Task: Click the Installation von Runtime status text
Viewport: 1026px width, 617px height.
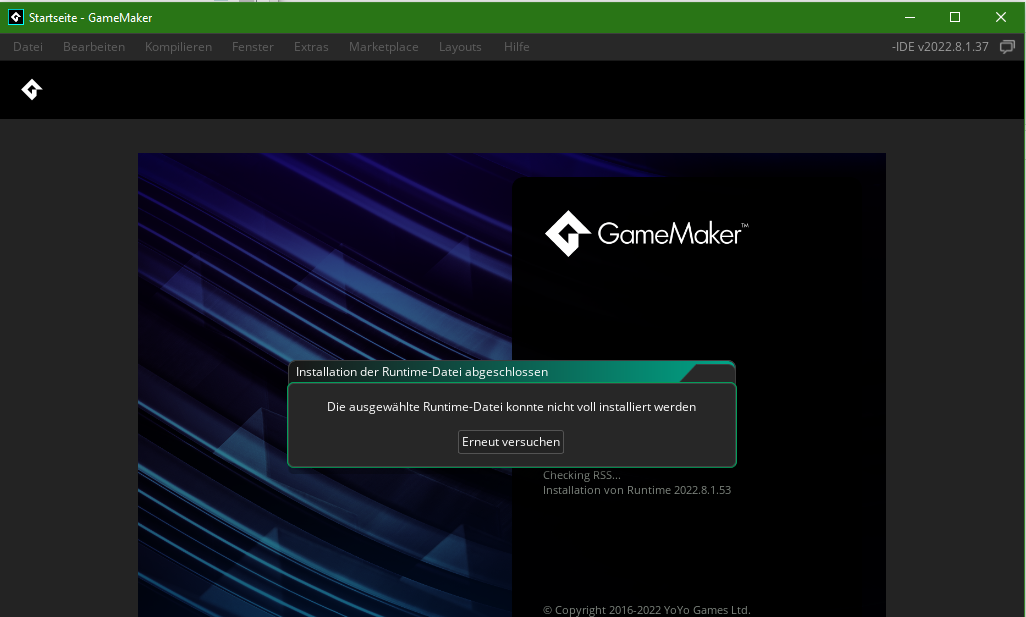Action: tap(636, 490)
